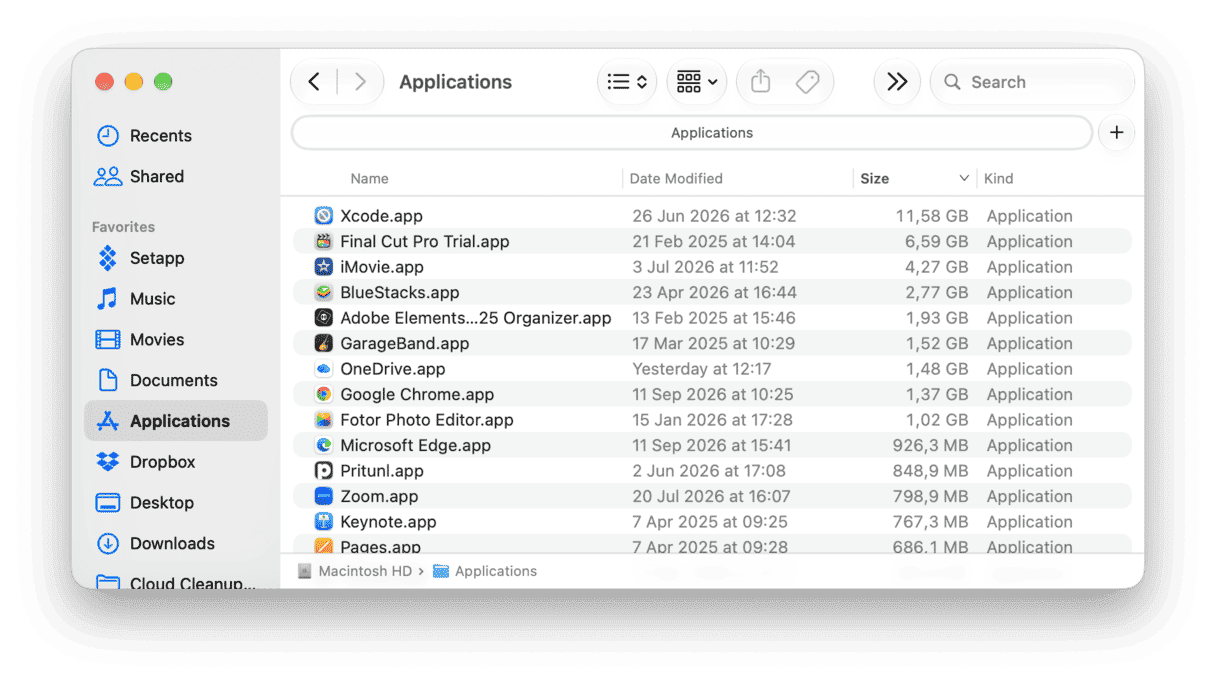
Task: Select the Pritunl.app file name
Action: 382,471
